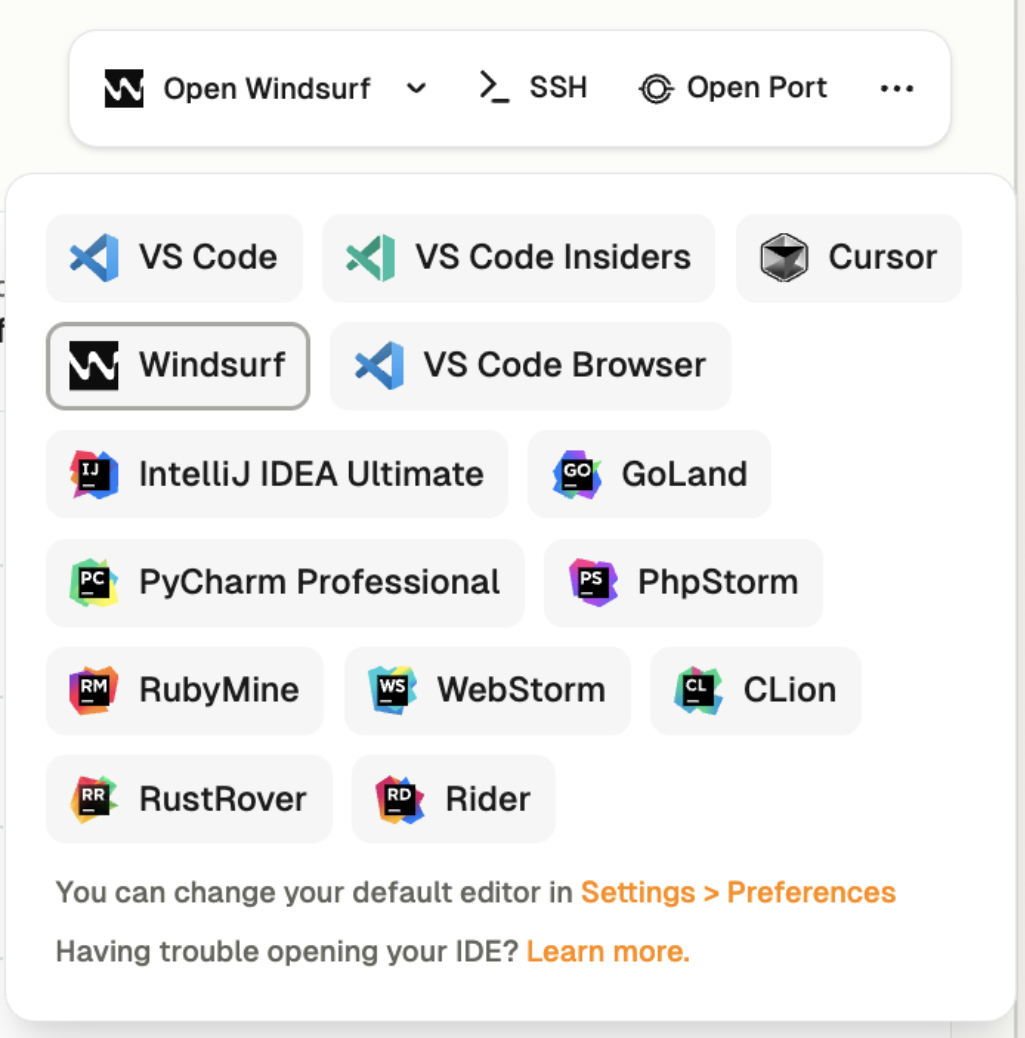Pick the PyCharm Professional icon
This screenshot has height=1038, width=1025.
pyautogui.click(x=94, y=583)
